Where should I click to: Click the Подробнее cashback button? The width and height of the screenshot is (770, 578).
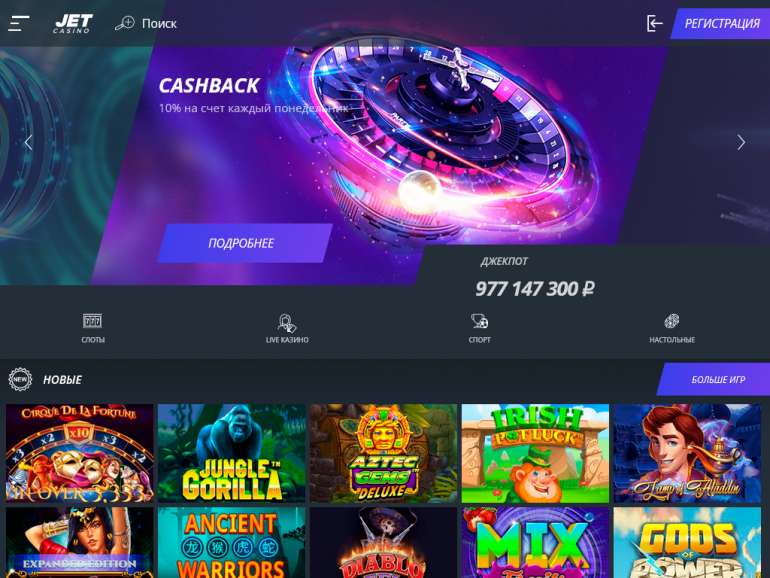click(x=245, y=243)
